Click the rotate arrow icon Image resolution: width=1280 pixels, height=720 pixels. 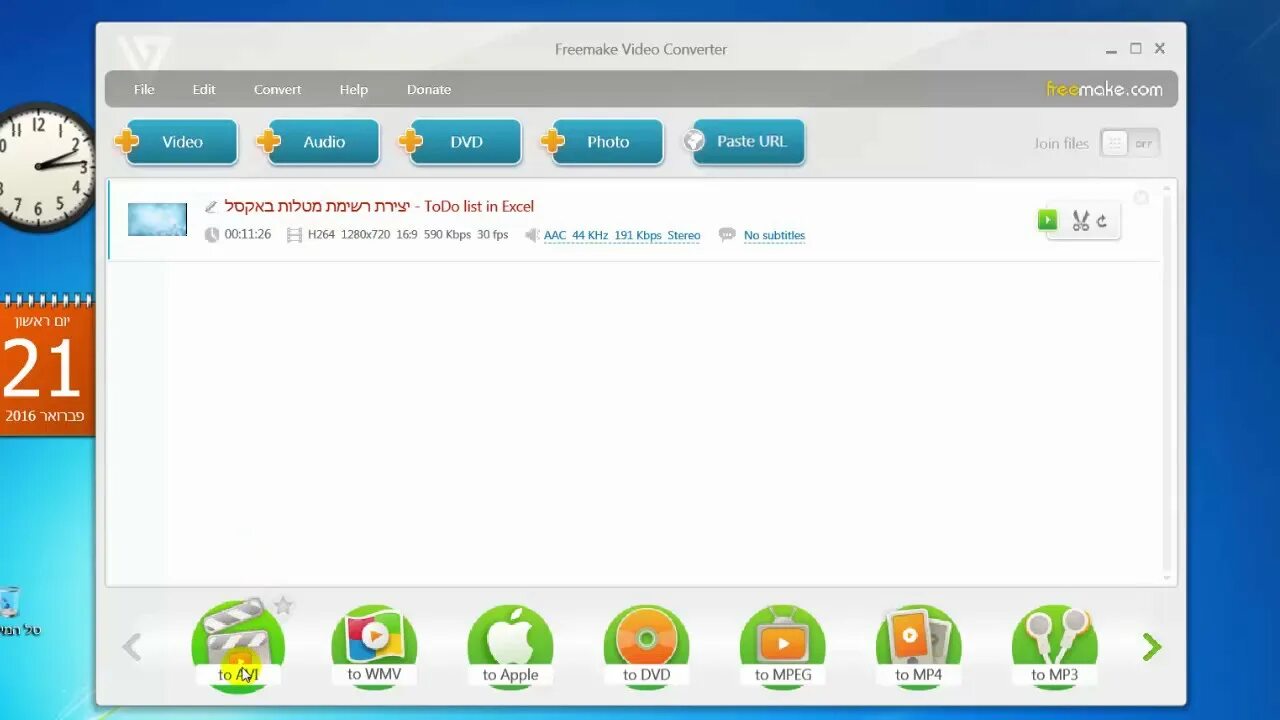pos(1102,221)
